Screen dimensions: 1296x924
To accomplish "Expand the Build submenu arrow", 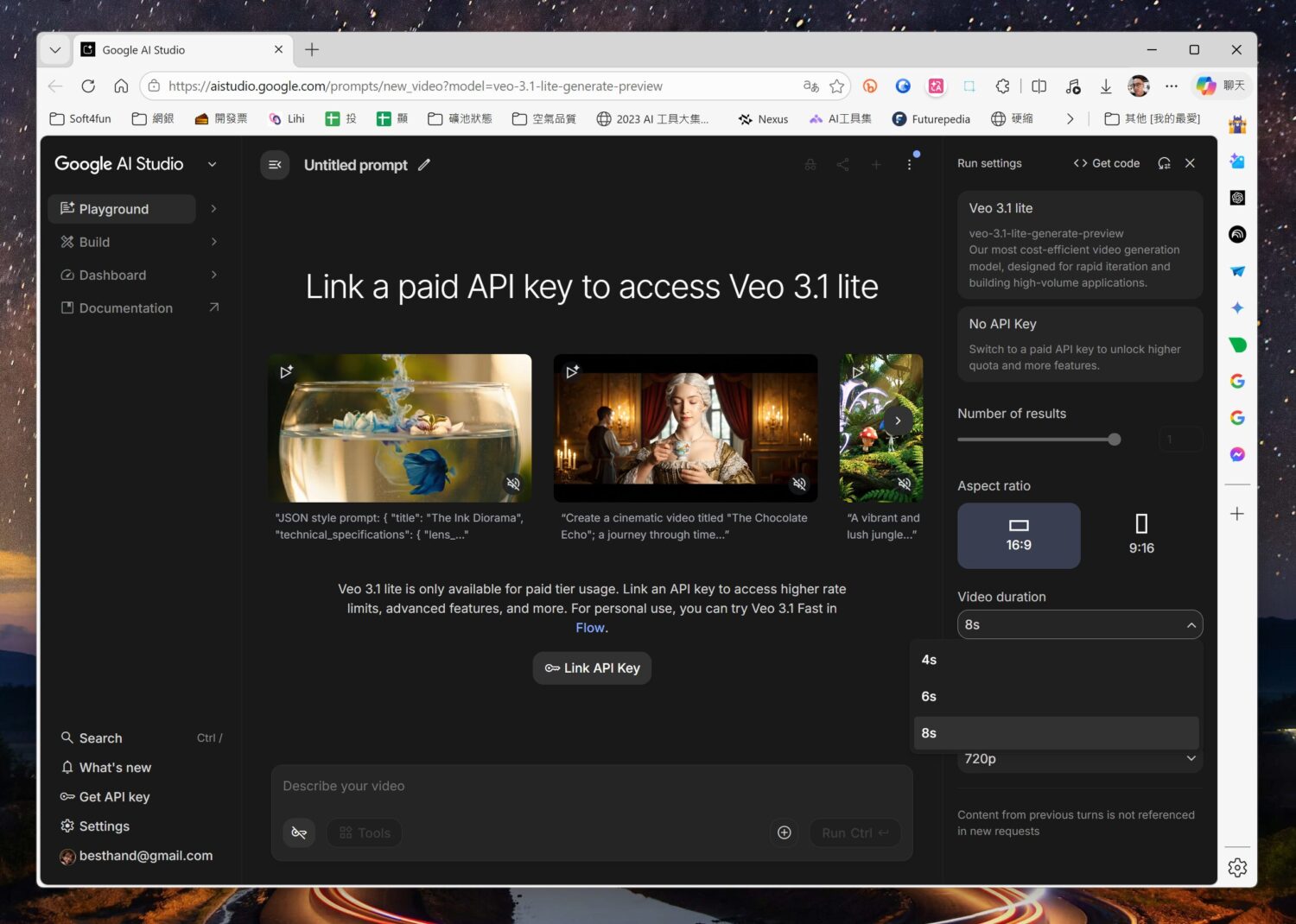I will coord(213,242).
